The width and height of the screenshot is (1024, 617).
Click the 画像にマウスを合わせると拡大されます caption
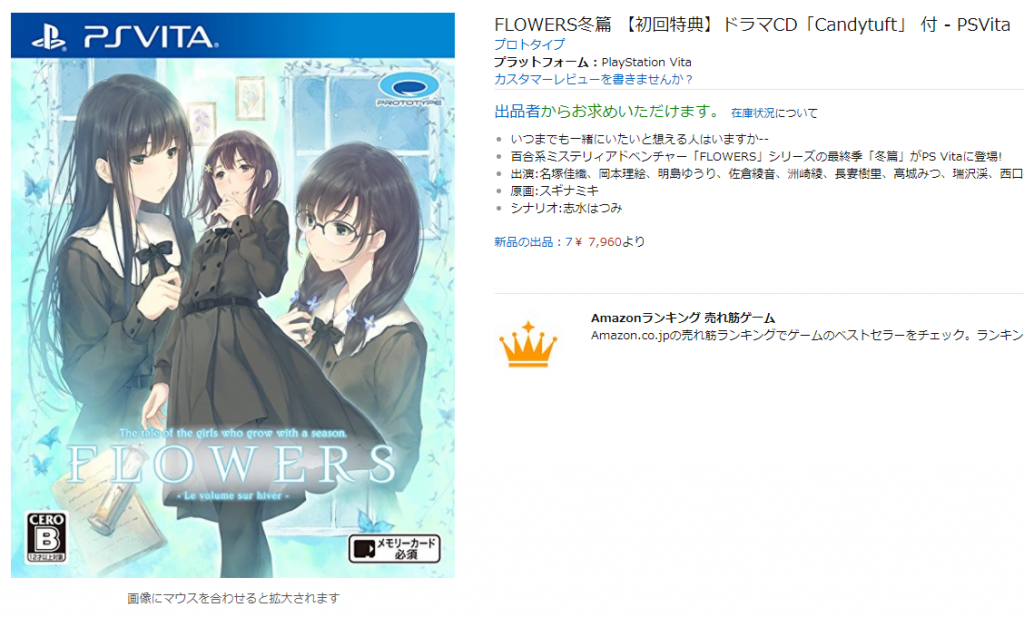(x=233, y=597)
